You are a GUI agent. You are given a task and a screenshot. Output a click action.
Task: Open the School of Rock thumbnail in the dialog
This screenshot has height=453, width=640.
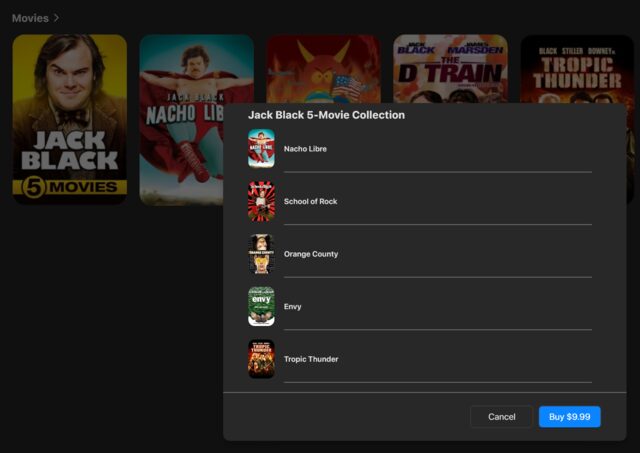pyautogui.click(x=261, y=201)
